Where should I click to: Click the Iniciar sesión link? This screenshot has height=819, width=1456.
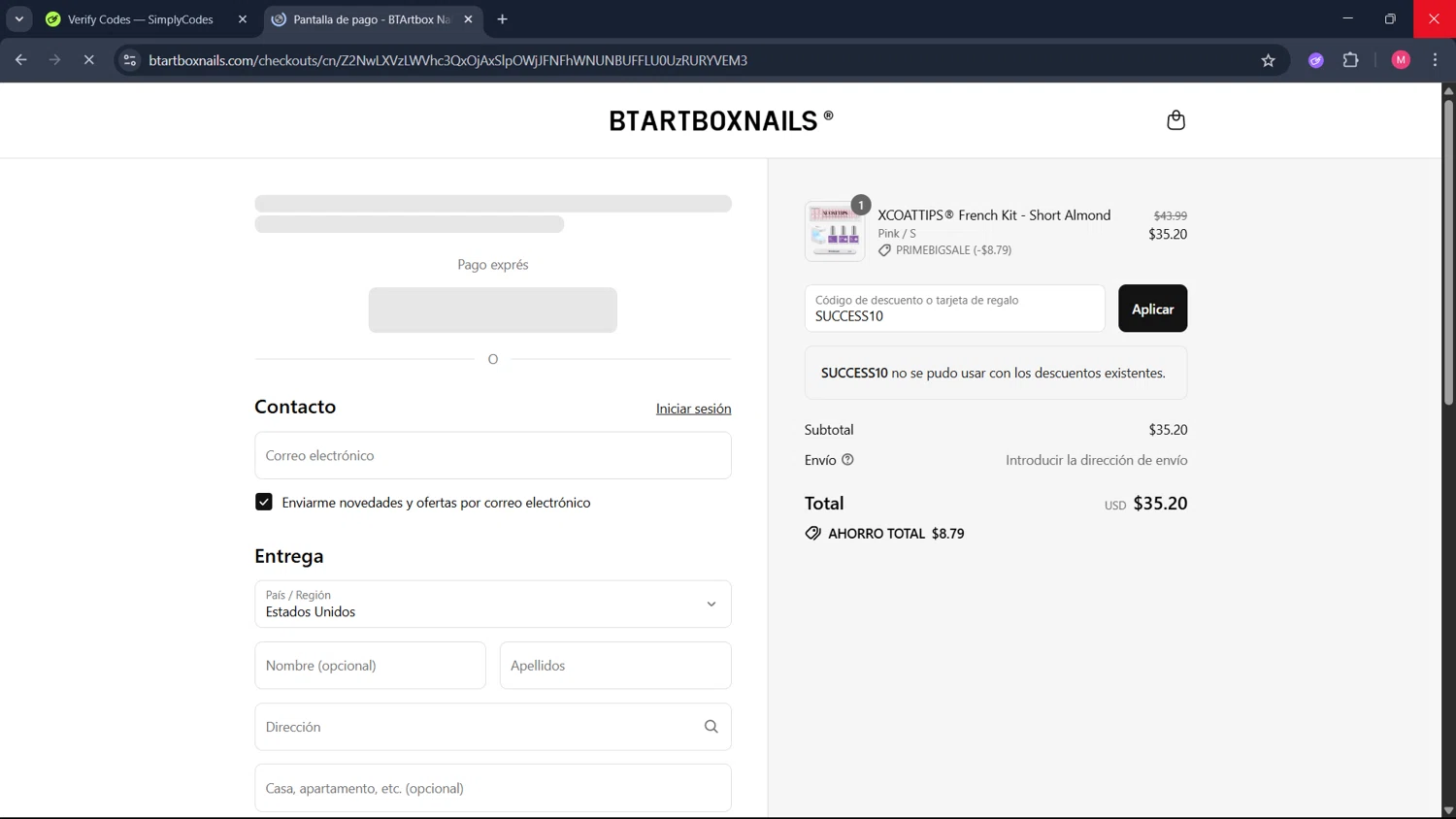(x=693, y=409)
